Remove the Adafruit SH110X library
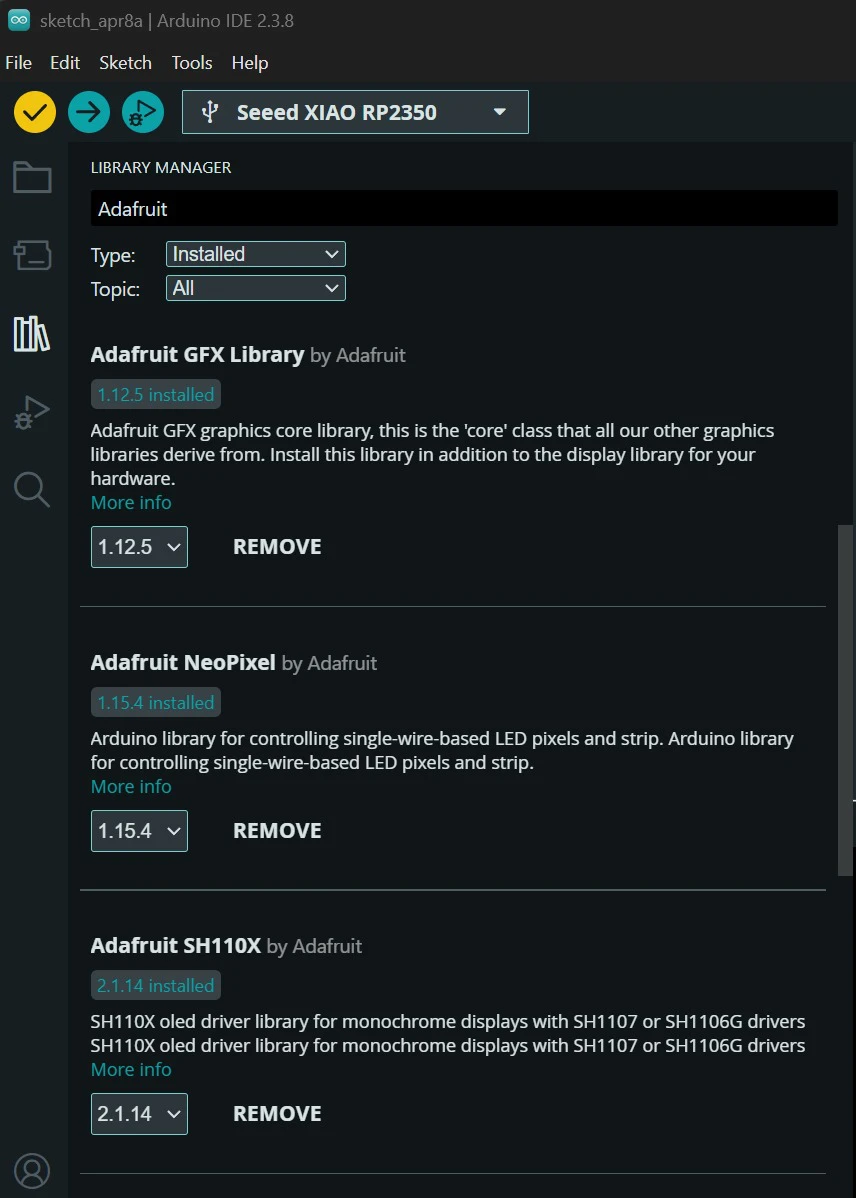Viewport: 856px width, 1198px height. point(277,1113)
